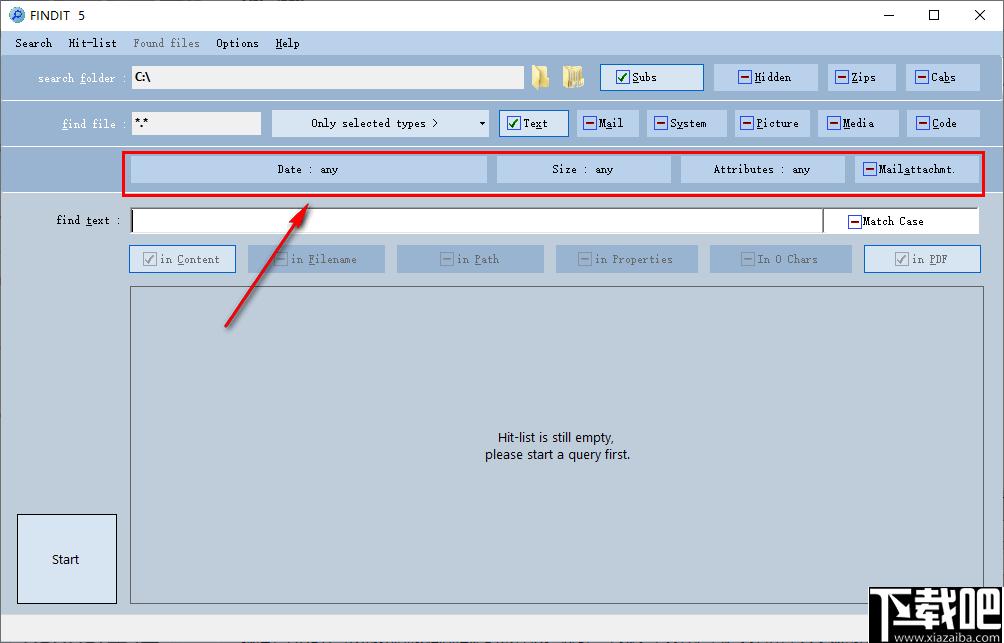Enable the Hidden files checkbox
Image resolution: width=1004 pixels, height=643 pixels.
766,77
